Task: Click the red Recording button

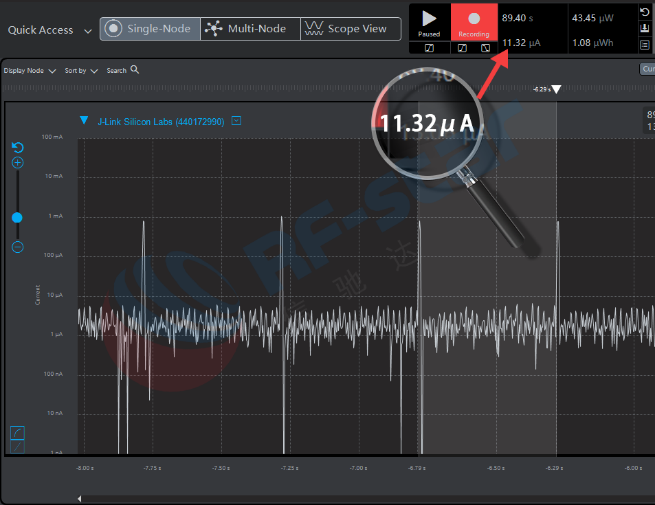Action: [x=473, y=20]
